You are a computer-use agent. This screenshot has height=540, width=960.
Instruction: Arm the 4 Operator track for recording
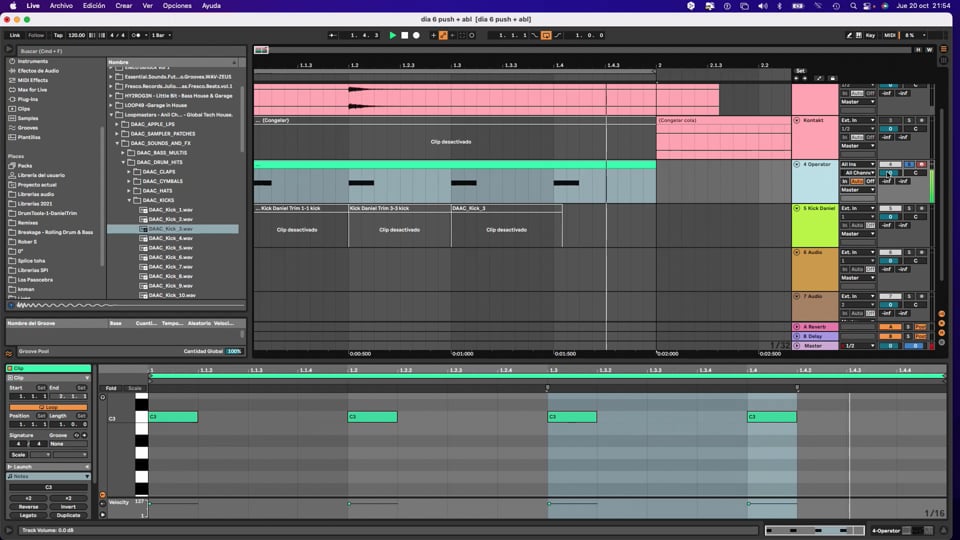coord(921,165)
